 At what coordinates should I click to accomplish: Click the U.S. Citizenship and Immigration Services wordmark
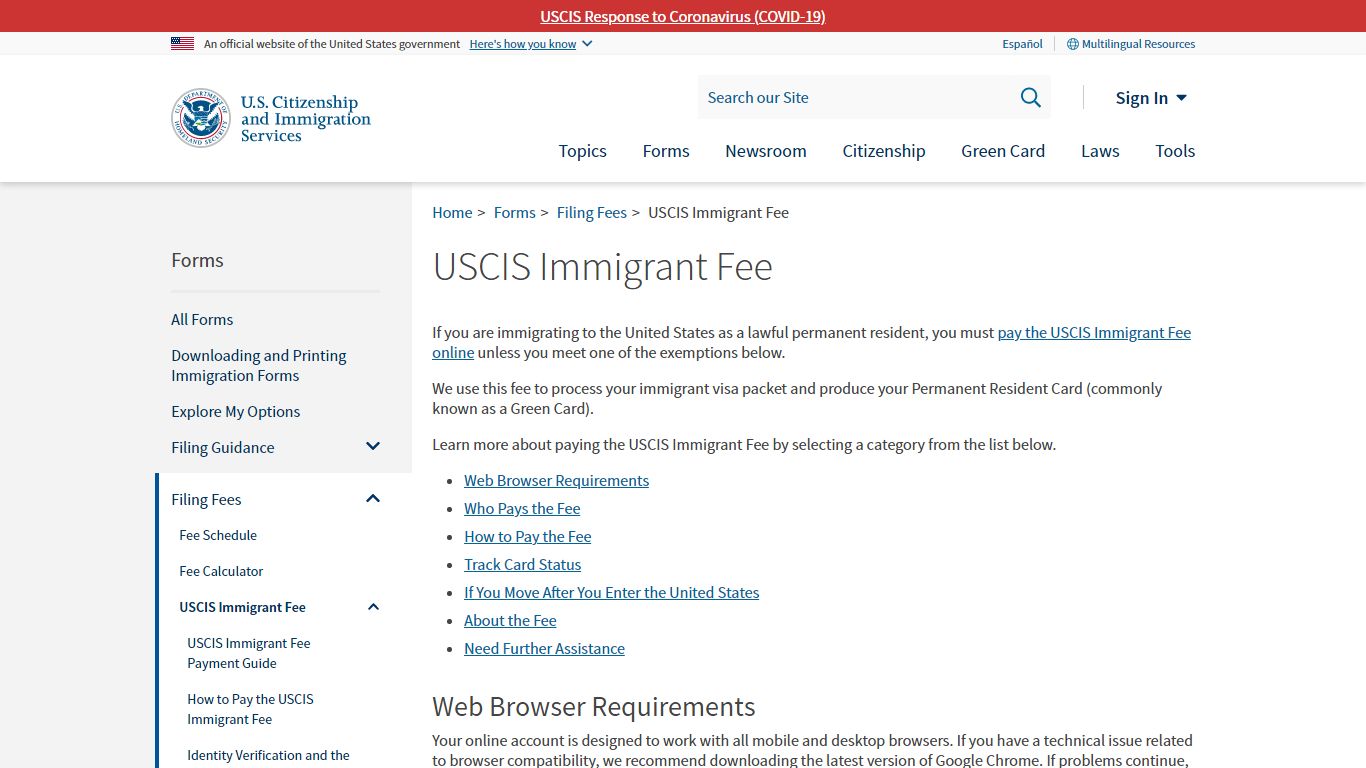click(305, 118)
